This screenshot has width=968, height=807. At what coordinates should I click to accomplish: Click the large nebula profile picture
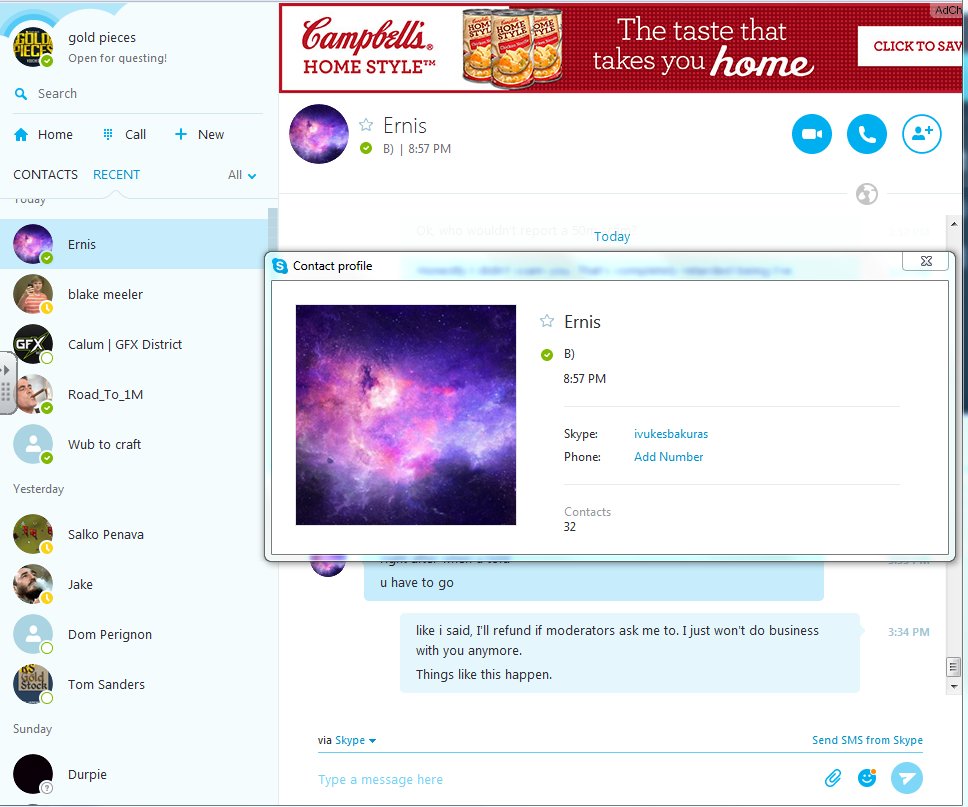[x=406, y=415]
